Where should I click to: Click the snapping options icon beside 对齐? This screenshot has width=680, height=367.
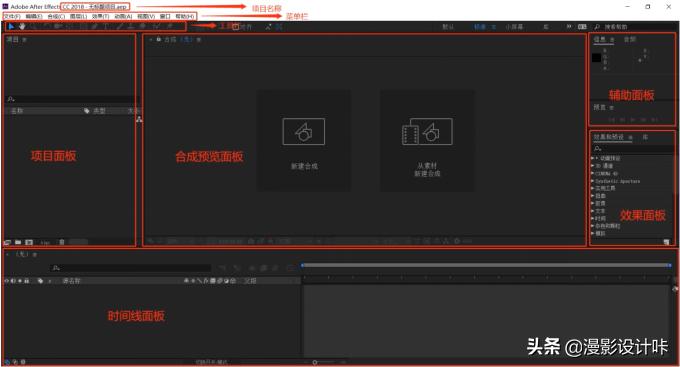[x=268, y=26]
